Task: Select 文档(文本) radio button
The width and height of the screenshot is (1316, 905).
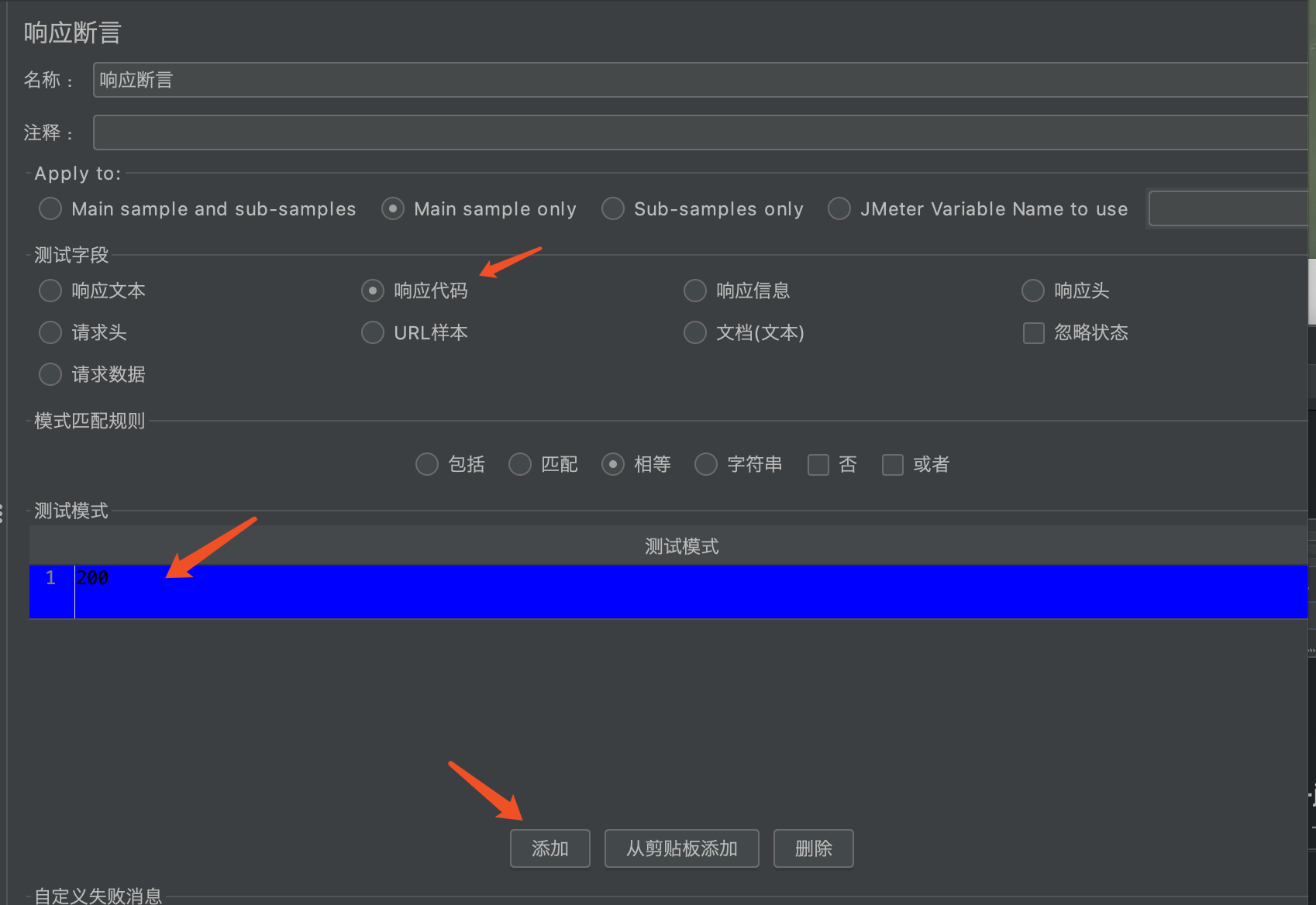Action: point(695,332)
